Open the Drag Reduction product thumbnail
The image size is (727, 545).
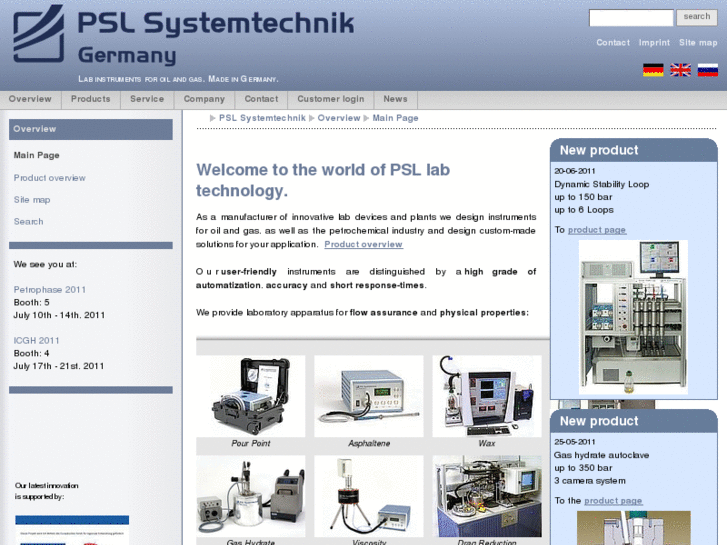click(x=487, y=496)
